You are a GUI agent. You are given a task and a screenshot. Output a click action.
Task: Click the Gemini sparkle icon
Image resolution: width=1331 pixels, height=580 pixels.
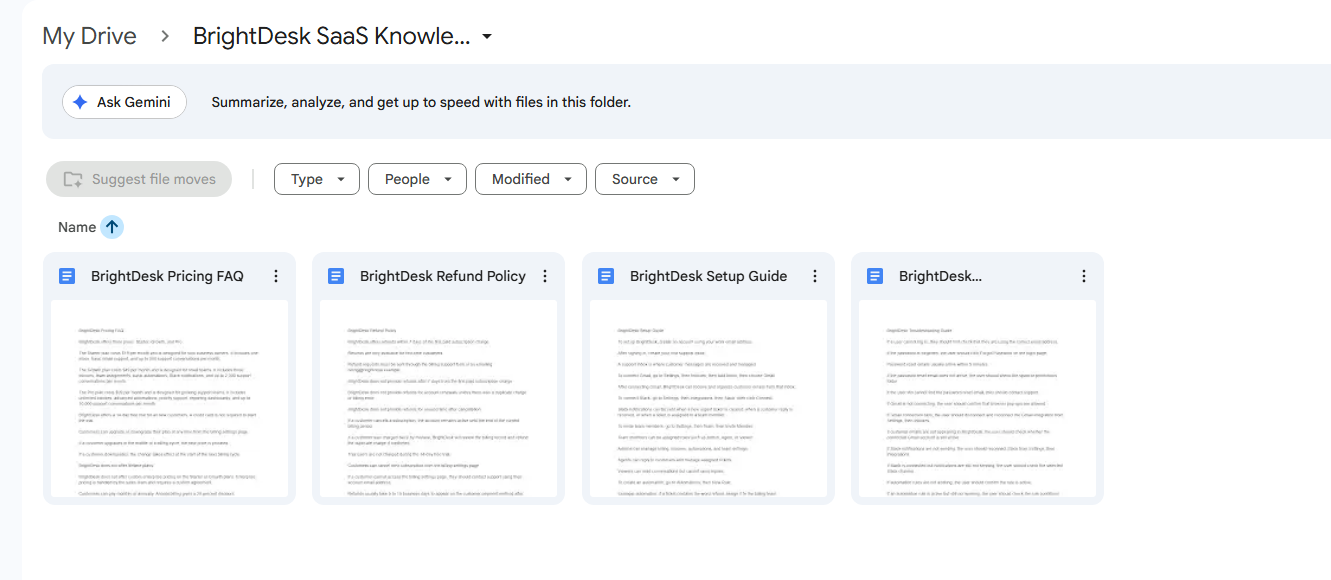pos(80,102)
